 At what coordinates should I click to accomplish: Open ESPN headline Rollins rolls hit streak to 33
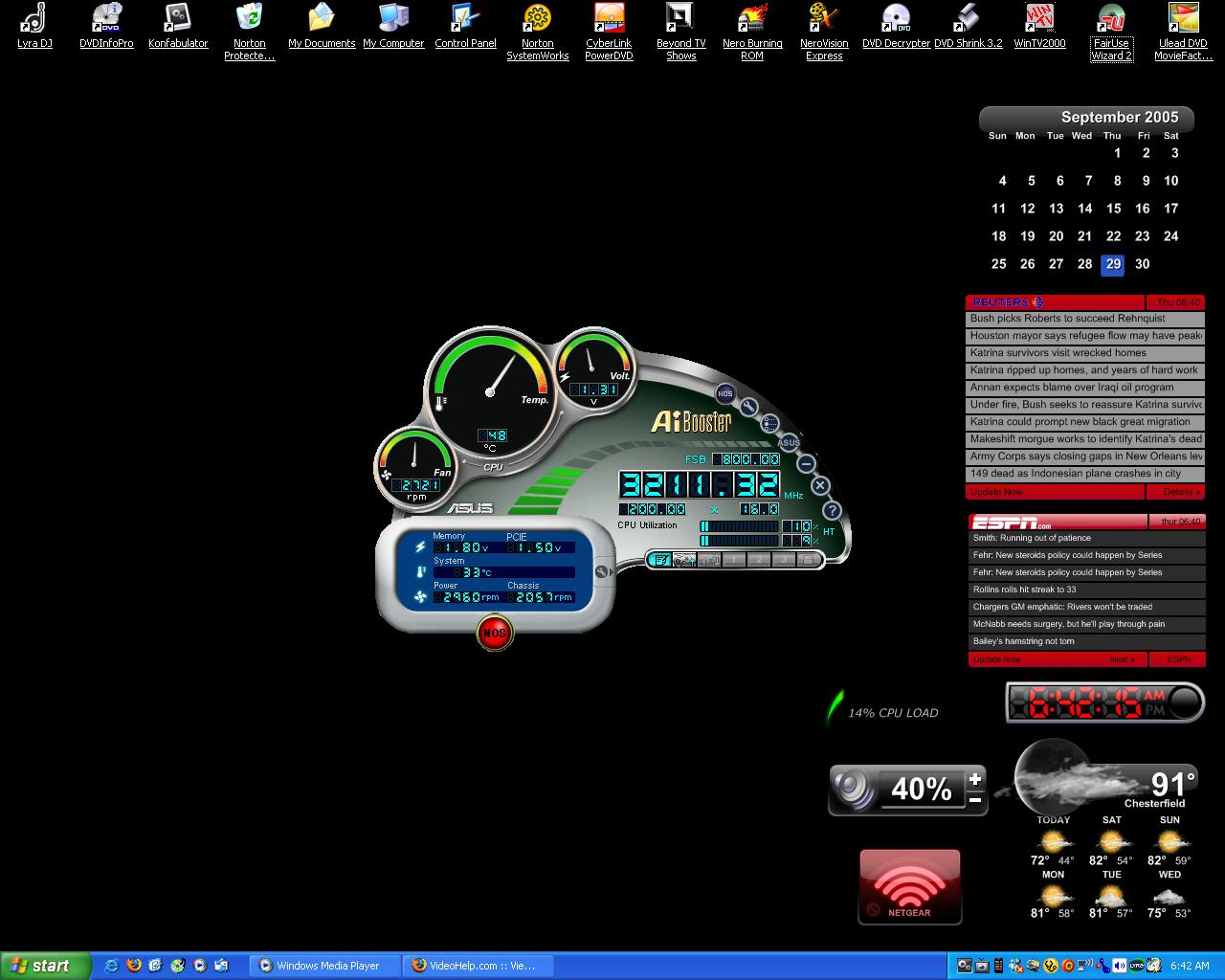click(x=1085, y=590)
